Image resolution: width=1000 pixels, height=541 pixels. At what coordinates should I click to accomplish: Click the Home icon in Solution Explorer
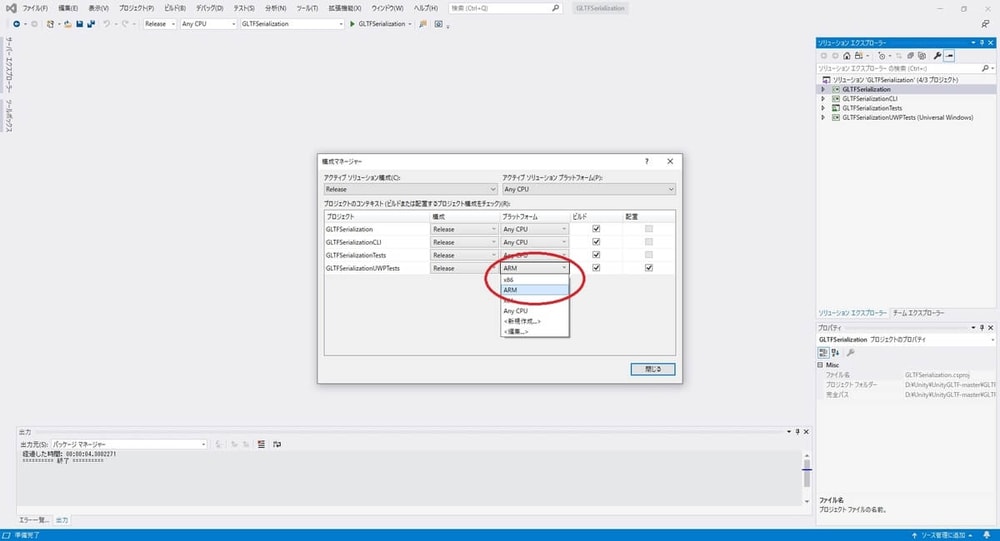tap(847, 56)
